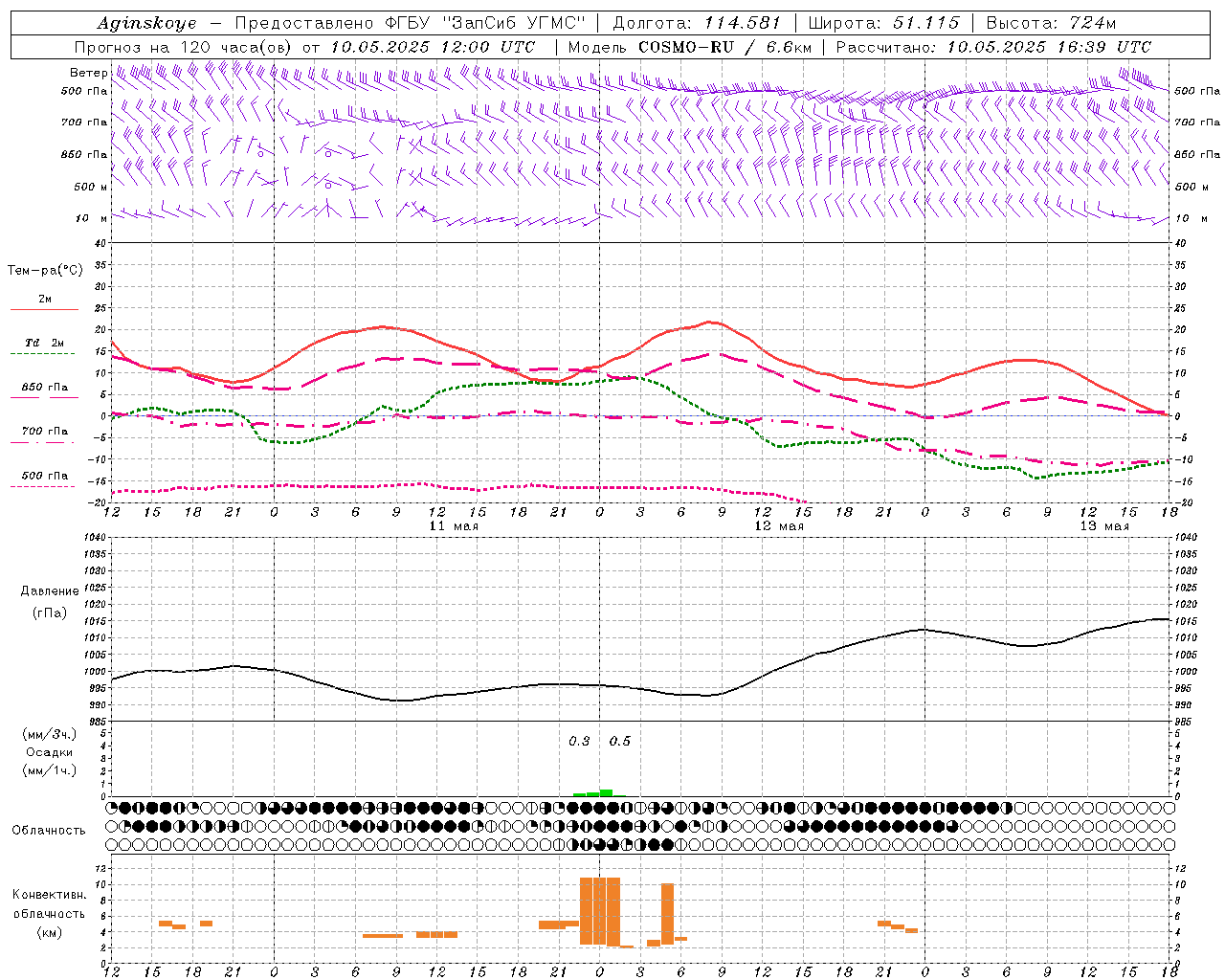
Task: Click the 500 гПа label in temperature legend
Action: [x=45, y=476]
